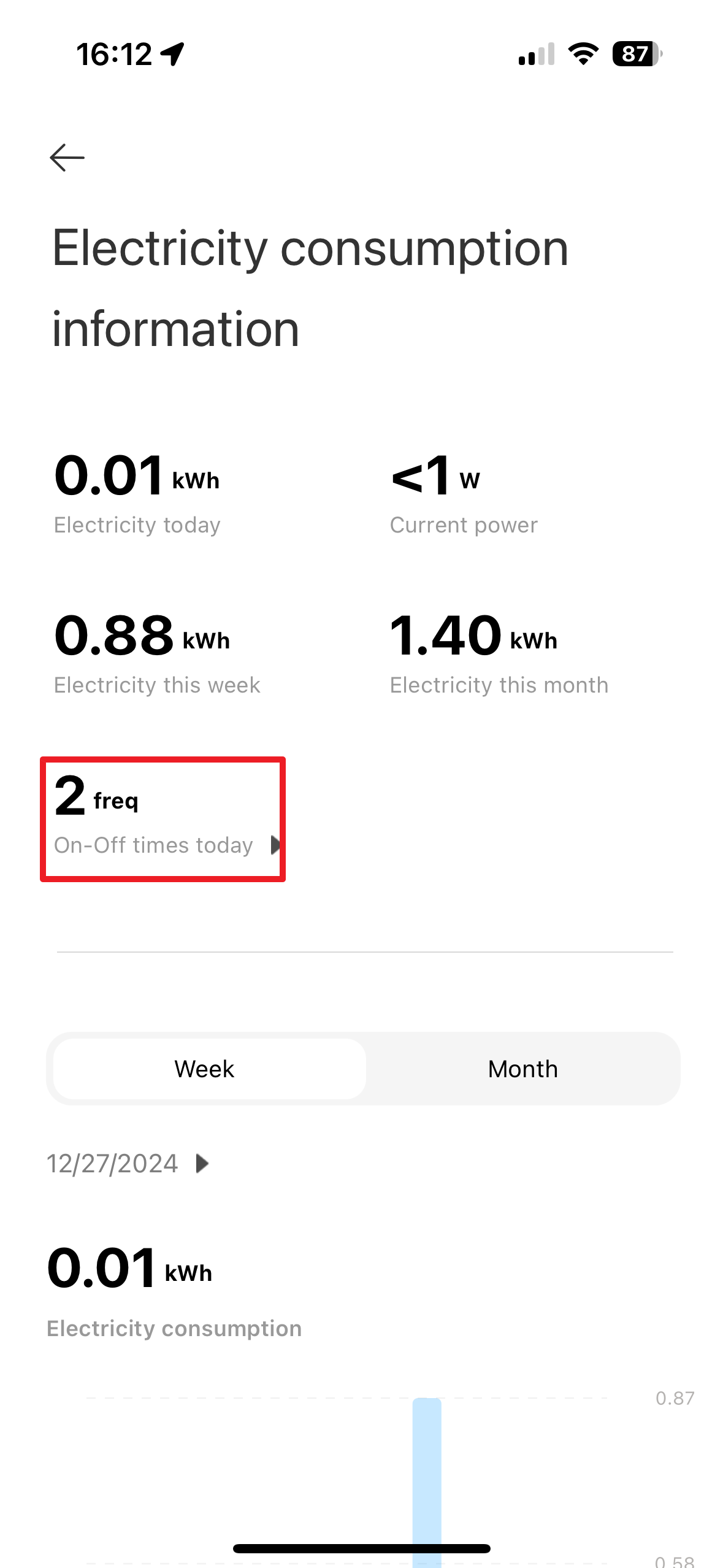Tap the 0.01 kWh Electricity today value
The image size is (723, 1568).
[x=137, y=476]
